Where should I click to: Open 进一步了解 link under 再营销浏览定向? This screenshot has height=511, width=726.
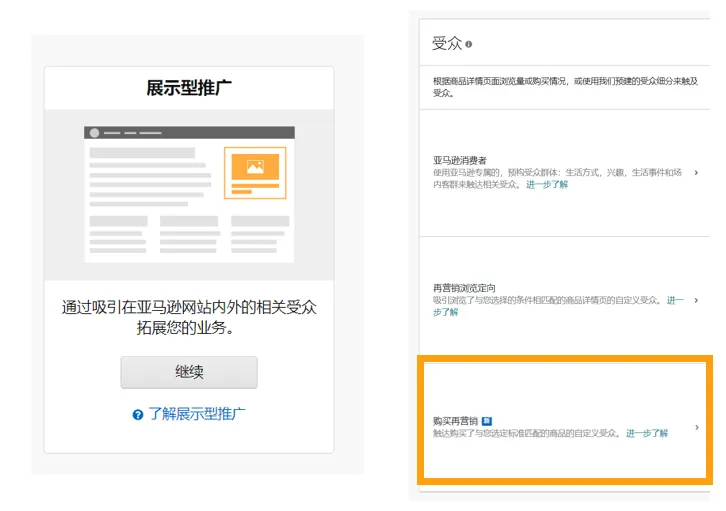(675, 300)
